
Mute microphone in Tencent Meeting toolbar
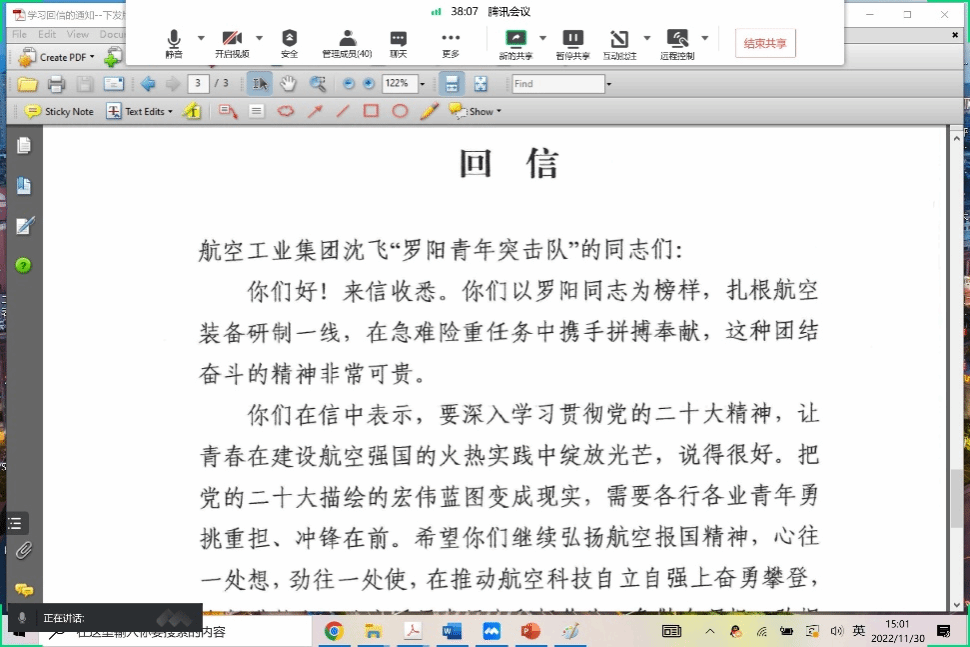tap(174, 43)
